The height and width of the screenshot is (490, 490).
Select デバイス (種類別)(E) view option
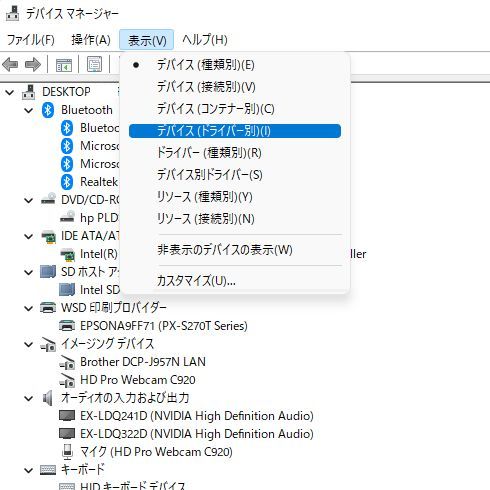(x=235, y=65)
